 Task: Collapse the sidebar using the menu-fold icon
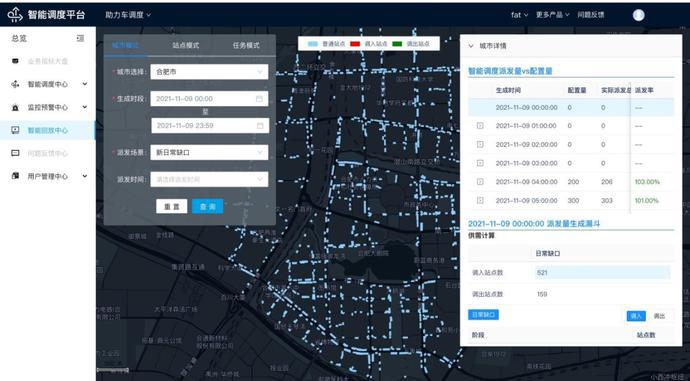pyautogui.click(x=80, y=38)
